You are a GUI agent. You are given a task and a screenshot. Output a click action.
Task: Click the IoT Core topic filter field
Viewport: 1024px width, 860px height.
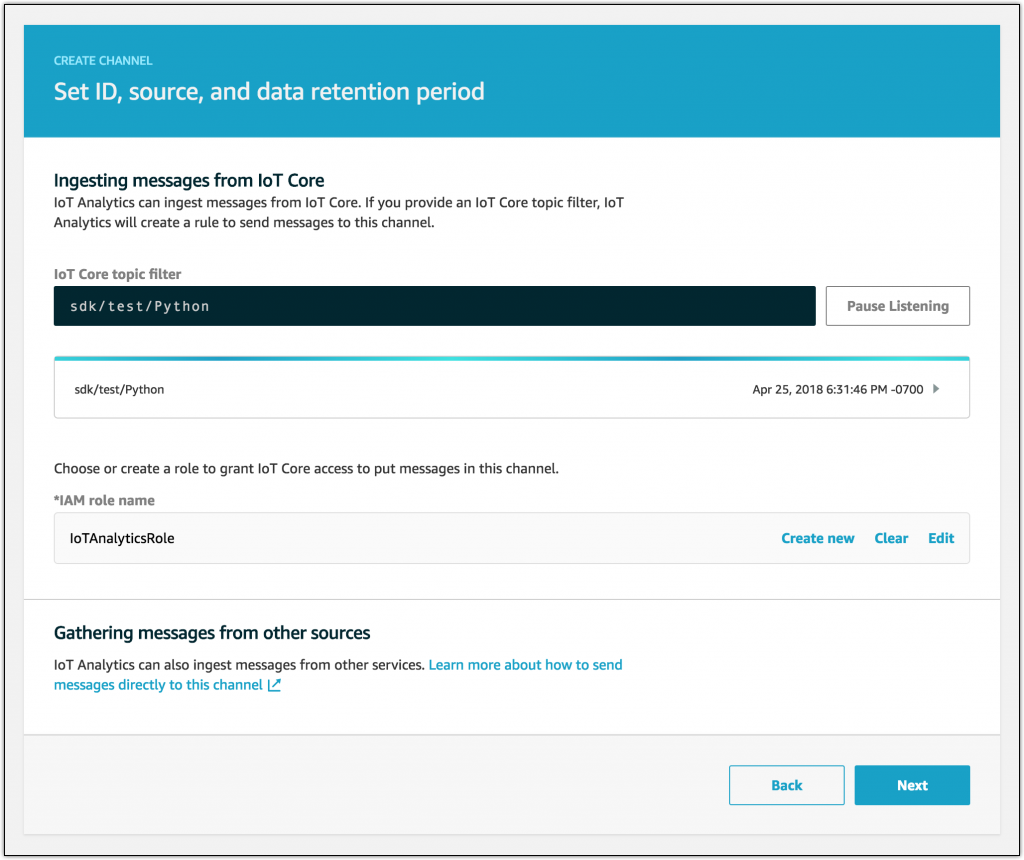pos(434,306)
